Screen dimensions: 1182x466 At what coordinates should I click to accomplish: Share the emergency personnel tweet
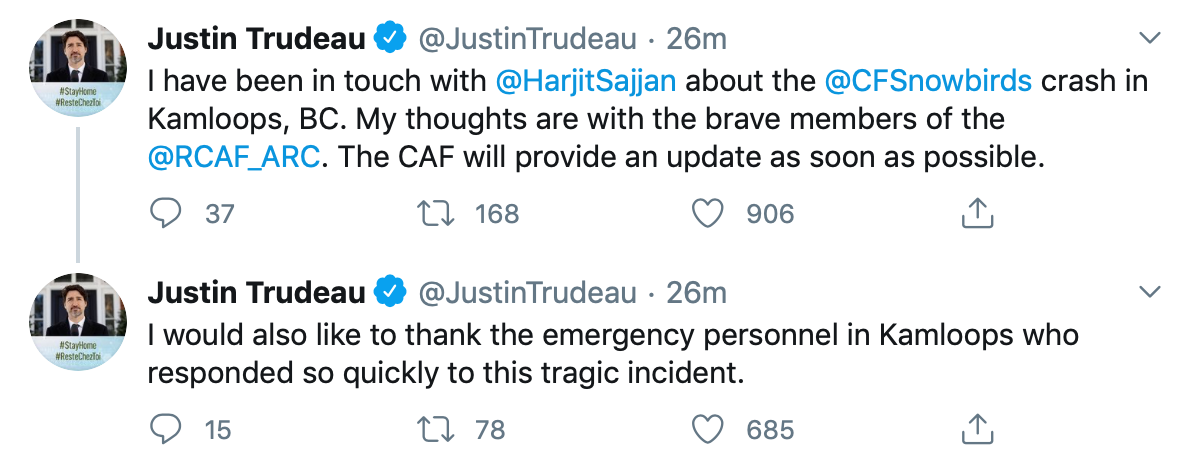976,430
